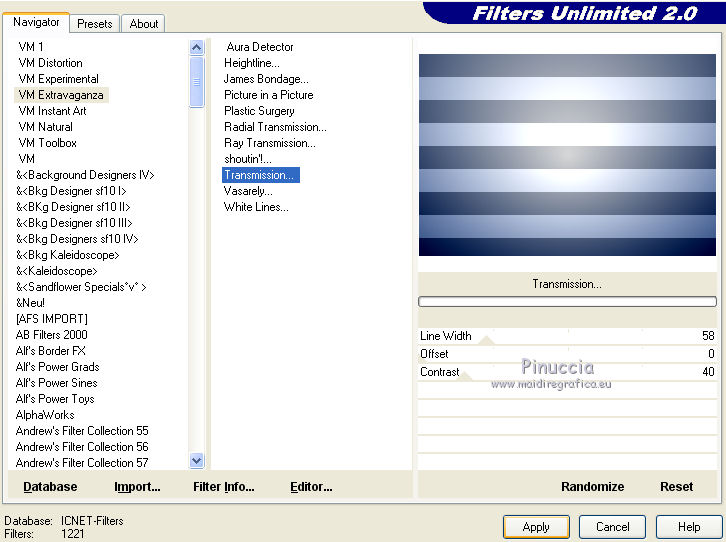Viewport: 726px width, 542px height.
Task: Reset the filter parameters
Action: tap(676, 487)
